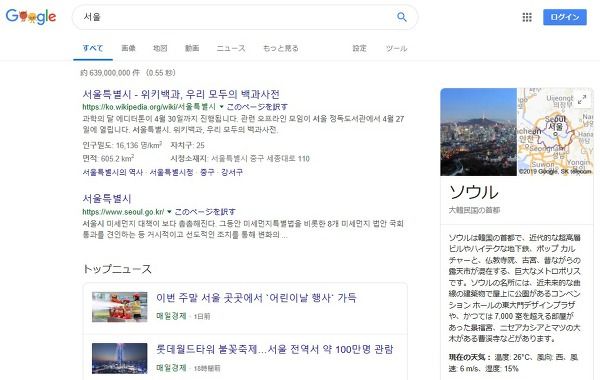The height and width of the screenshot is (380, 600).
Task: Click the Seoul skyline photo in panel
Action: 478,132
